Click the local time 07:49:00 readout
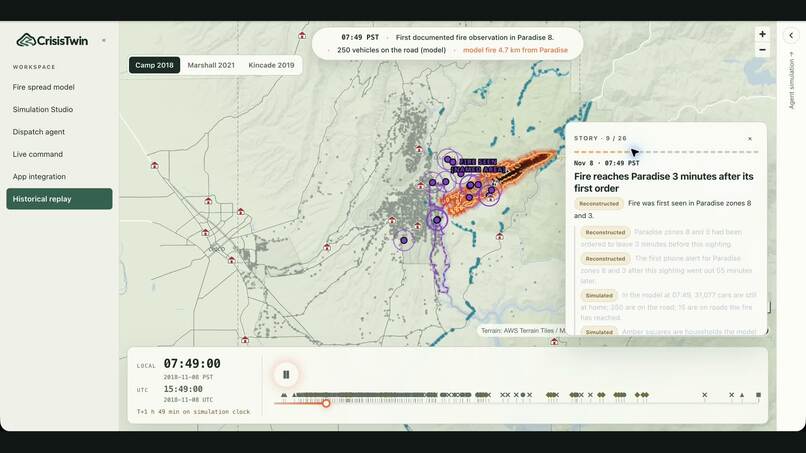The height and width of the screenshot is (453, 806). coord(192,364)
